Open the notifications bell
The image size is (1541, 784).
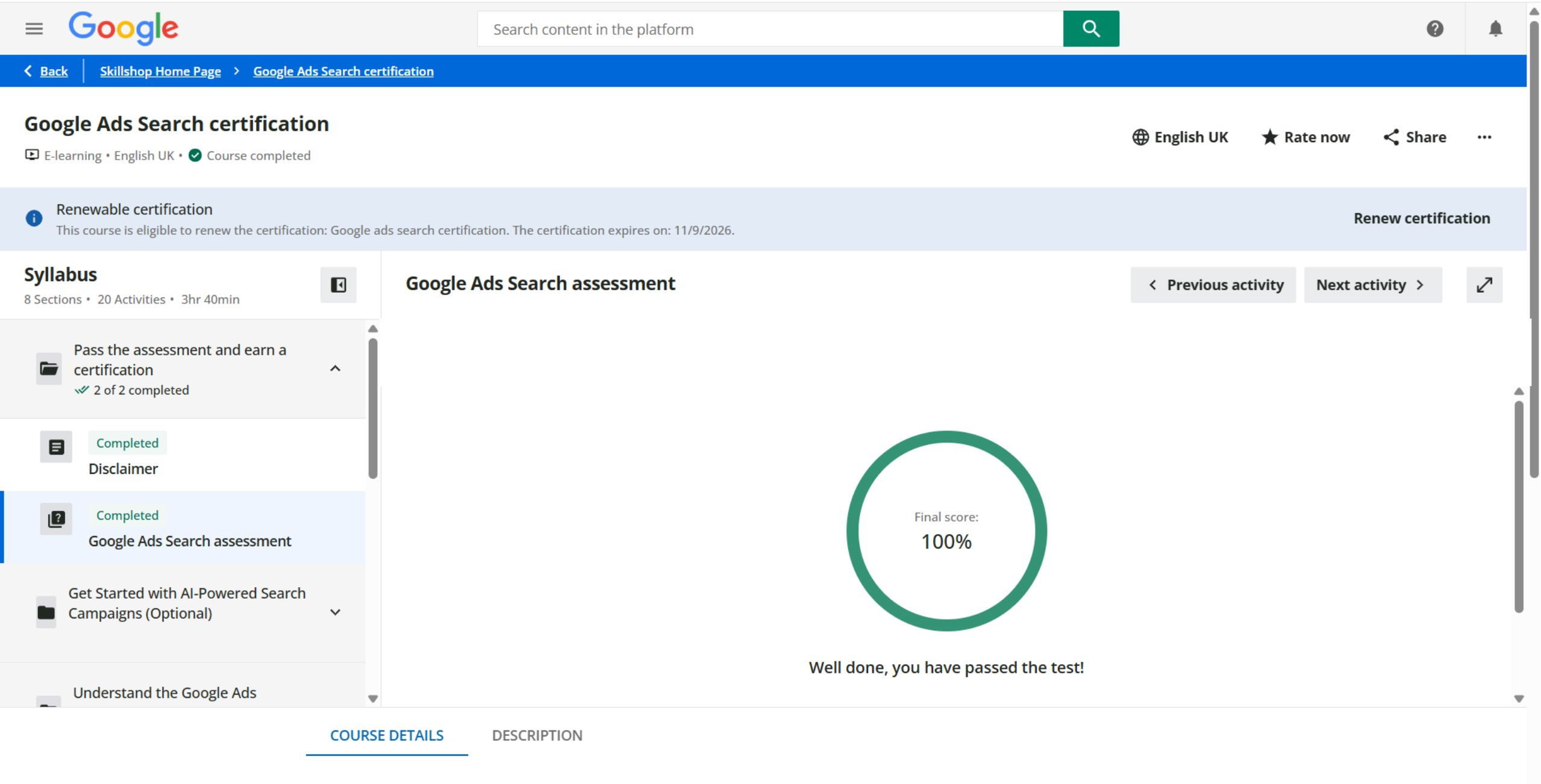(1496, 28)
